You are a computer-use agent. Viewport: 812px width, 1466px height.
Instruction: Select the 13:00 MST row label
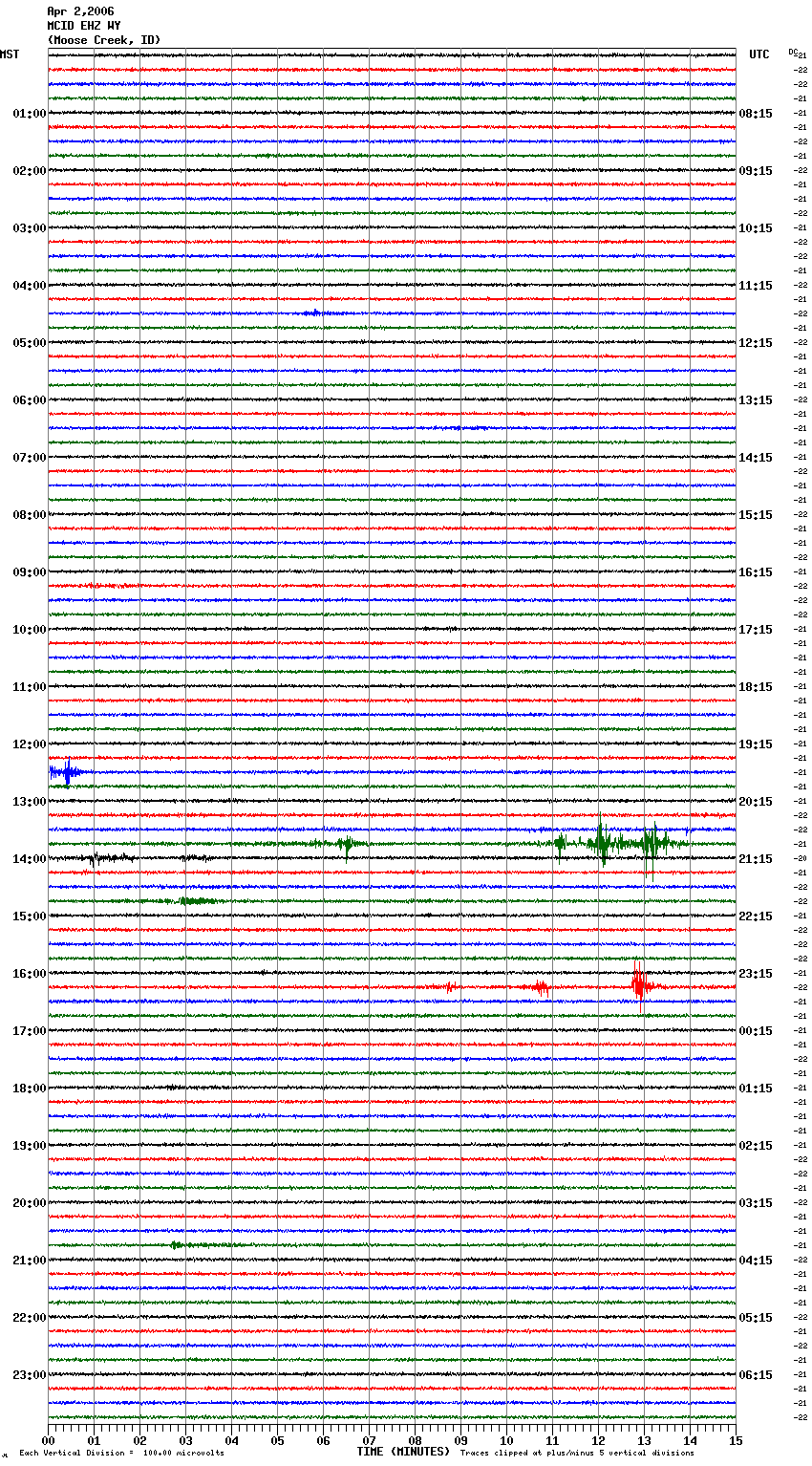click(30, 802)
